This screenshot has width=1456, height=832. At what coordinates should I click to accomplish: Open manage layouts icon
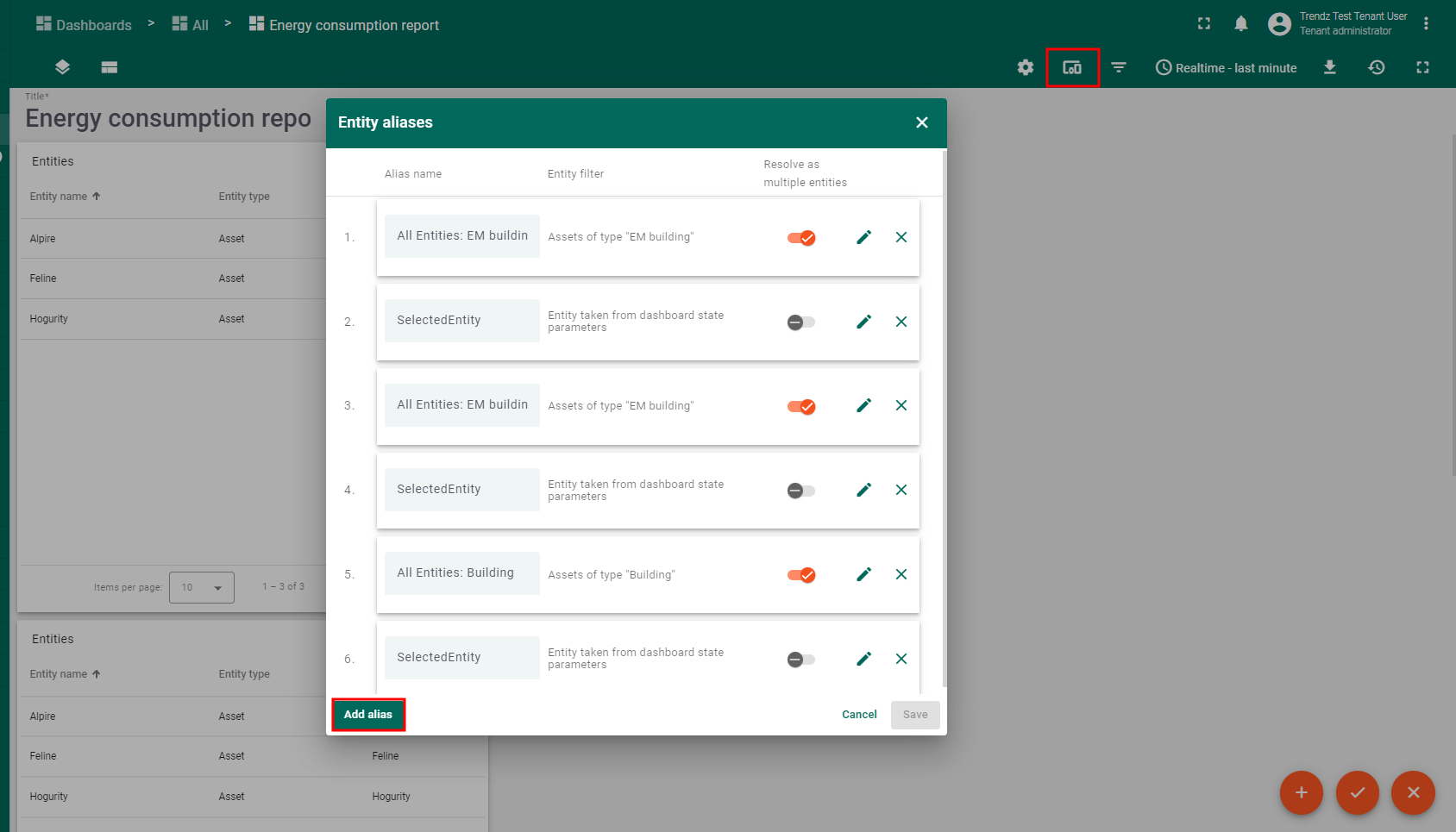(109, 67)
